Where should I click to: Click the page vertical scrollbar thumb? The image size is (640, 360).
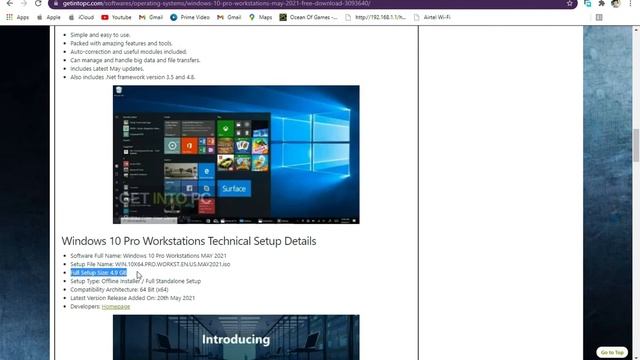pyautogui.click(x=636, y=145)
